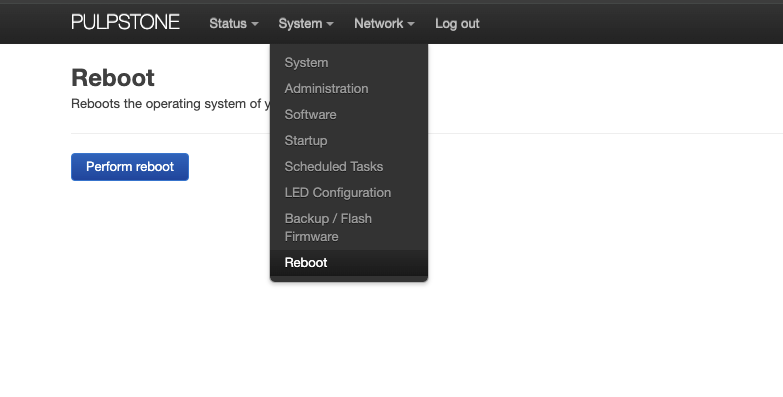Click the caret arrow beside Status
783x397 pixels.
point(255,24)
